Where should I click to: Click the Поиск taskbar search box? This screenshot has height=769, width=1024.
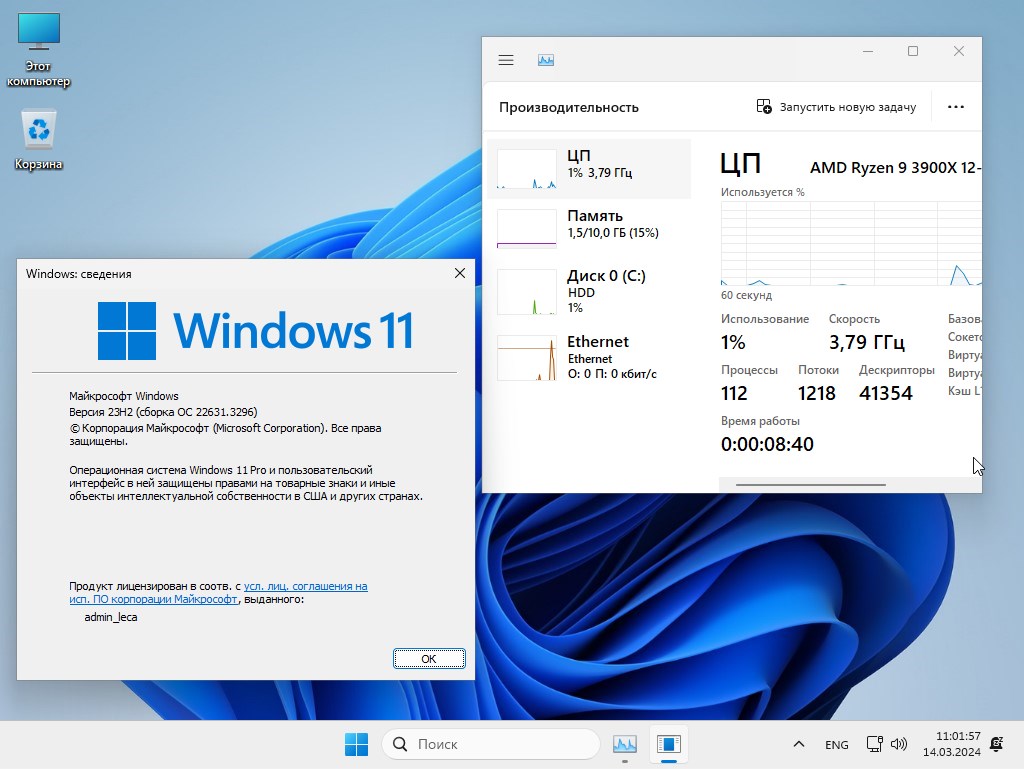pyautogui.click(x=490, y=744)
